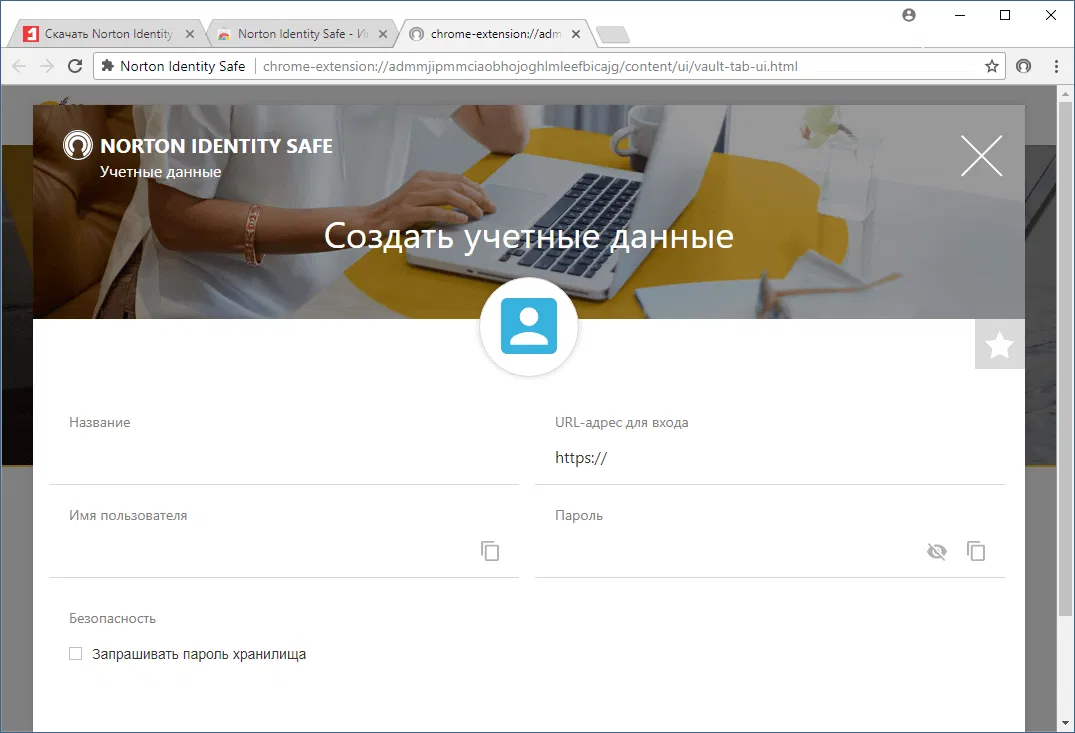The height and width of the screenshot is (733, 1075).
Task: Bookmark this page with the star
Action: pos(991,66)
